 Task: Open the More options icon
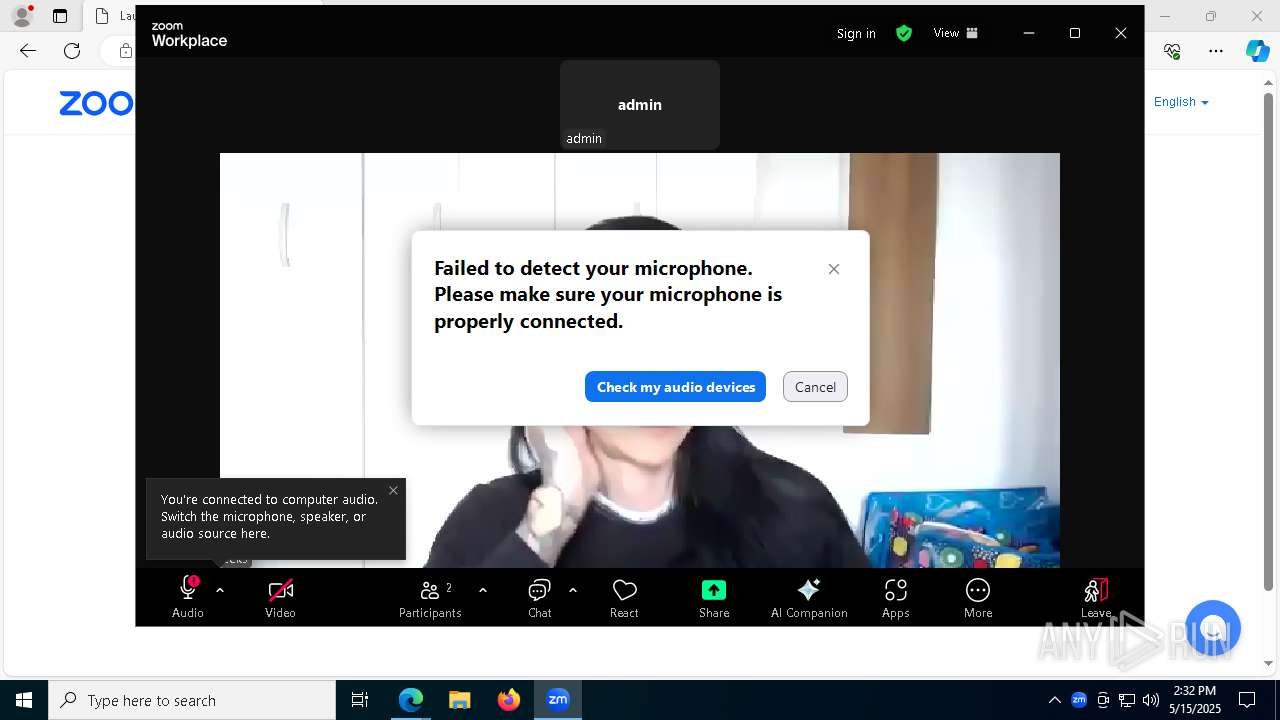point(978,590)
